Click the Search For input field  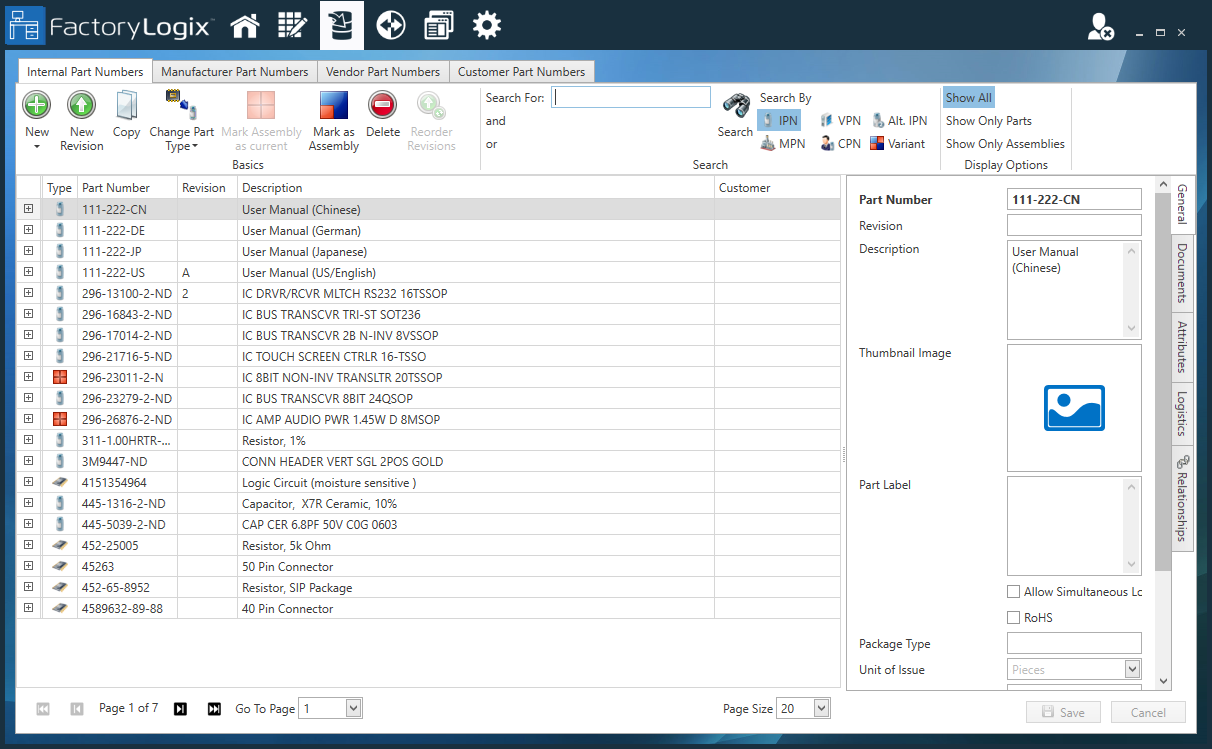tap(631, 98)
